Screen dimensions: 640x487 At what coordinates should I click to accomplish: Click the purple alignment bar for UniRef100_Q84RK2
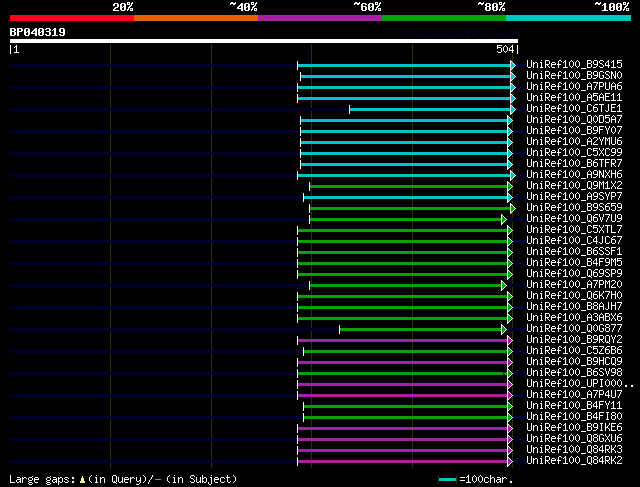click(402, 462)
